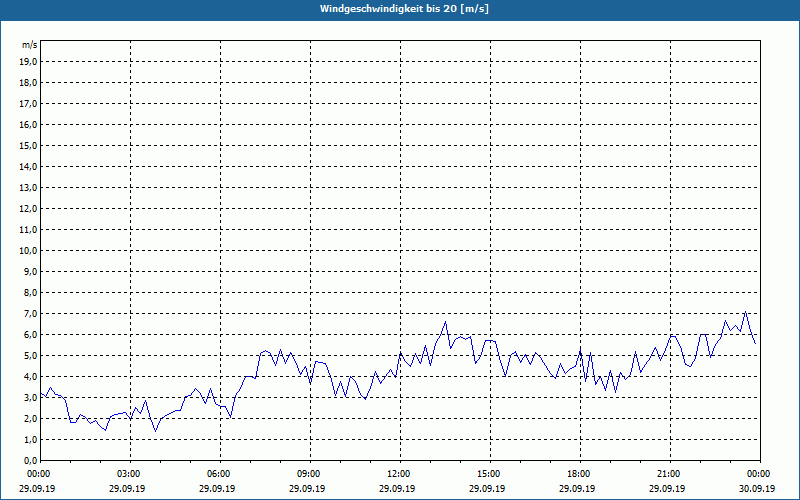Click the 5,0 y-axis label
The height and width of the screenshot is (500, 800).
pyautogui.click(x=31, y=356)
